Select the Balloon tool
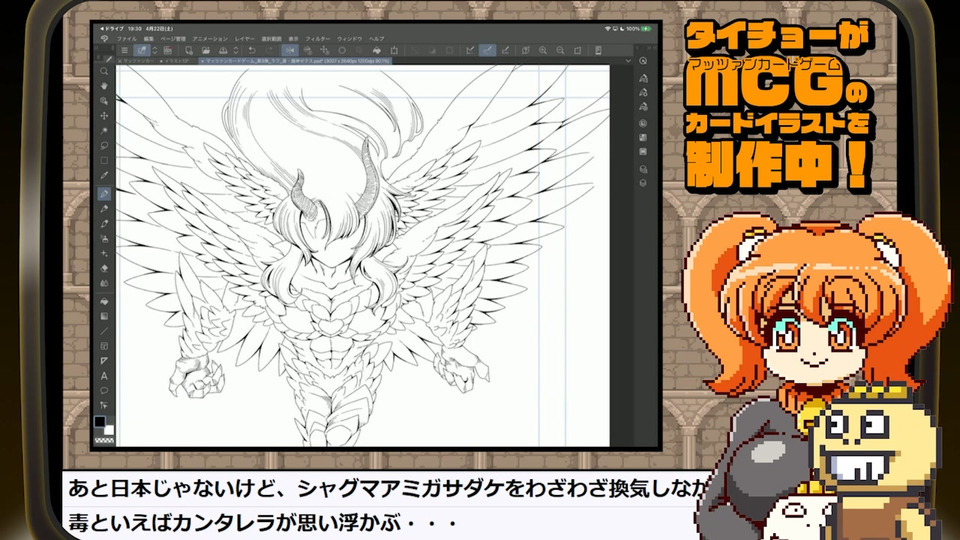Image resolution: width=960 pixels, height=540 pixels. pyautogui.click(x=104, y=390)
